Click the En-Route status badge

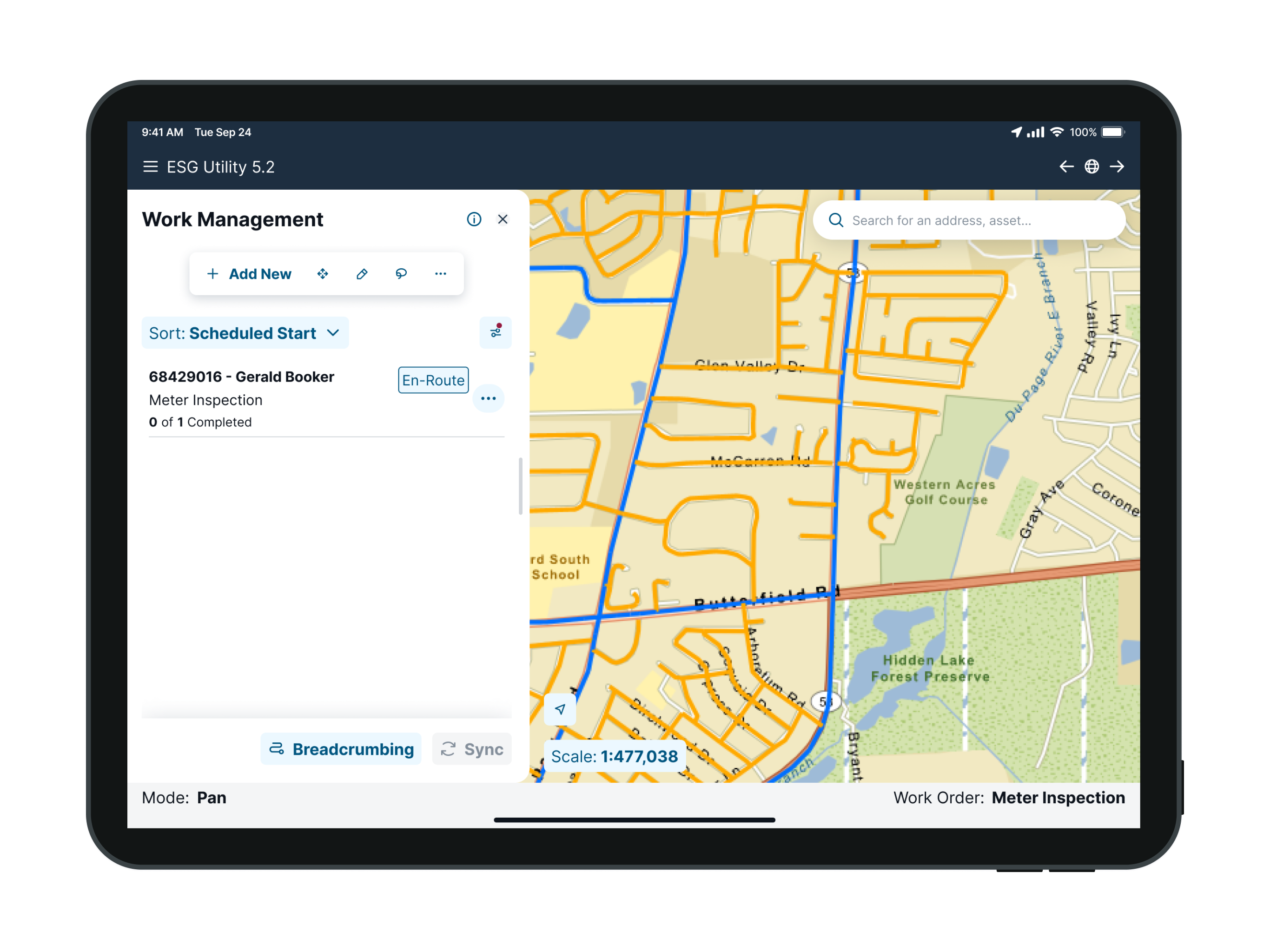(433, 380)
